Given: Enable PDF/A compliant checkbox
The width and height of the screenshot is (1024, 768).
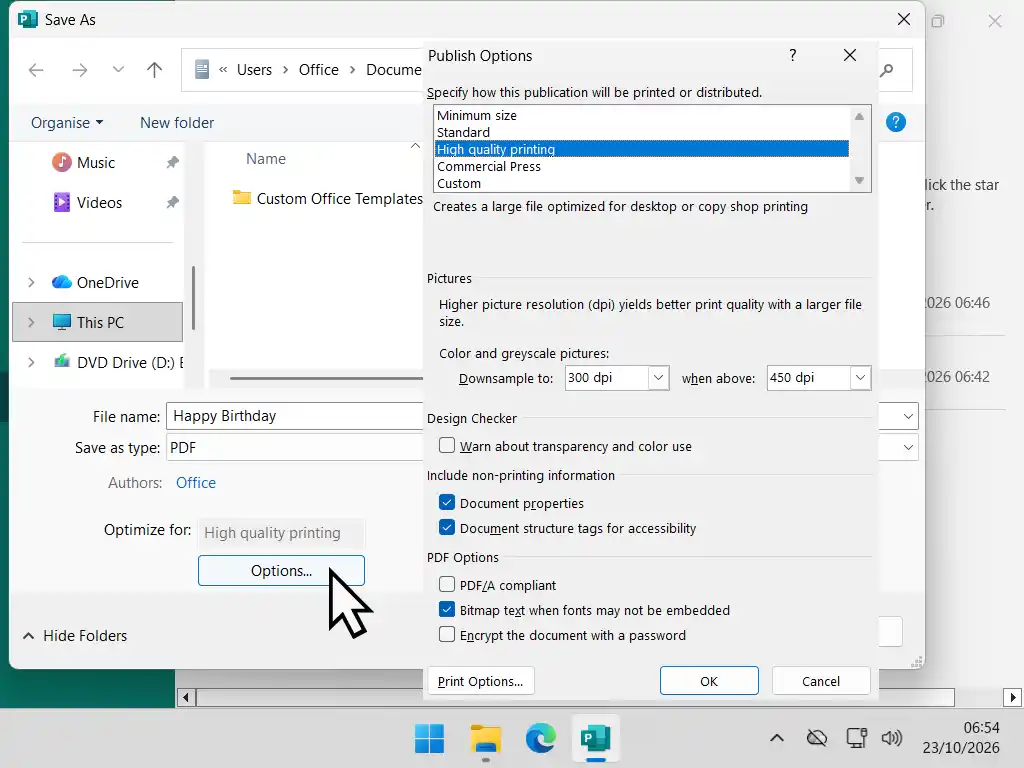Looking at the screenshot, I should 447,584.
